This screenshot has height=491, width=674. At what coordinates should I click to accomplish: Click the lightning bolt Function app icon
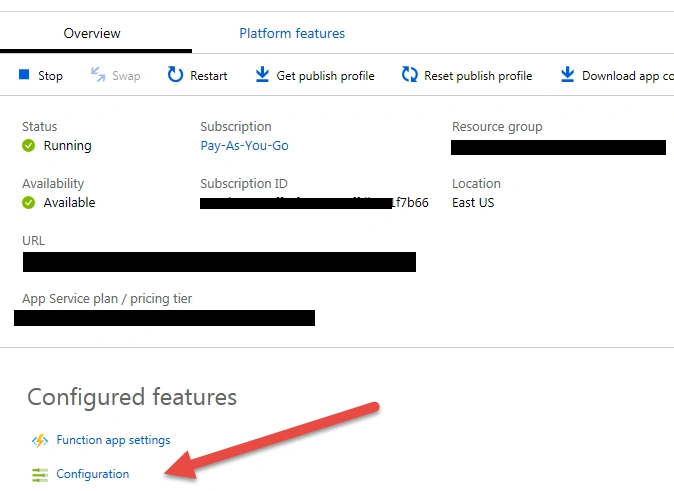click(x=40, y=441)
